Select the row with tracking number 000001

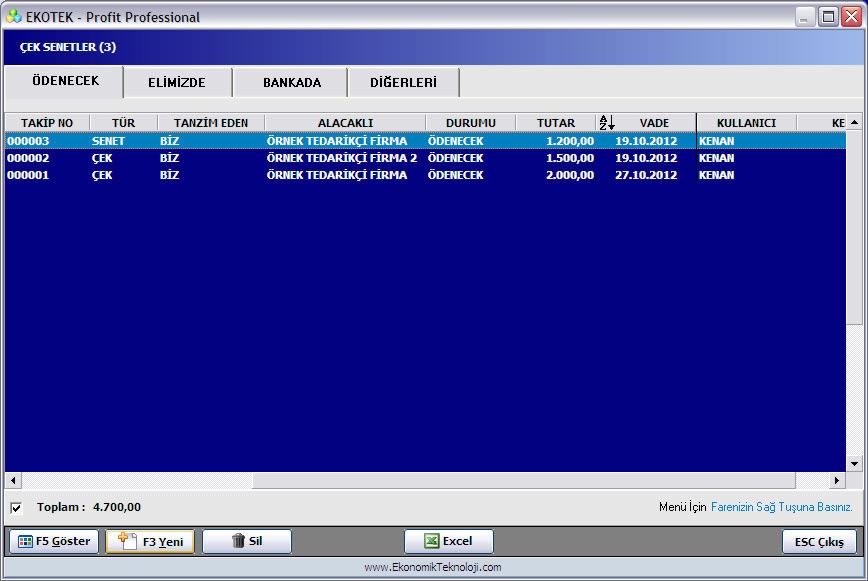[425, 175]
